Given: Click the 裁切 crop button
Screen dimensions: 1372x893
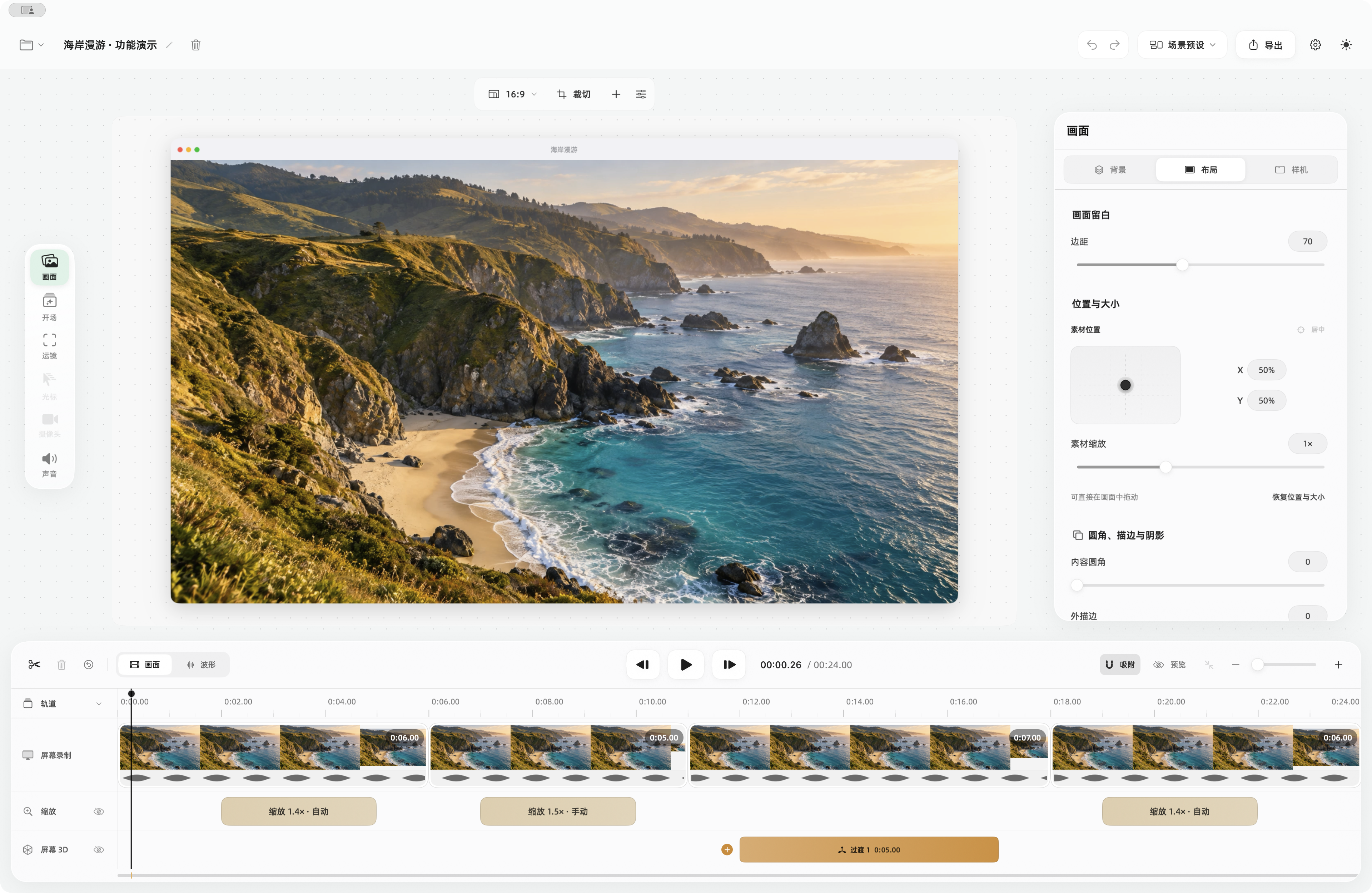Looking at the screenshot, I should click(573, 94).
